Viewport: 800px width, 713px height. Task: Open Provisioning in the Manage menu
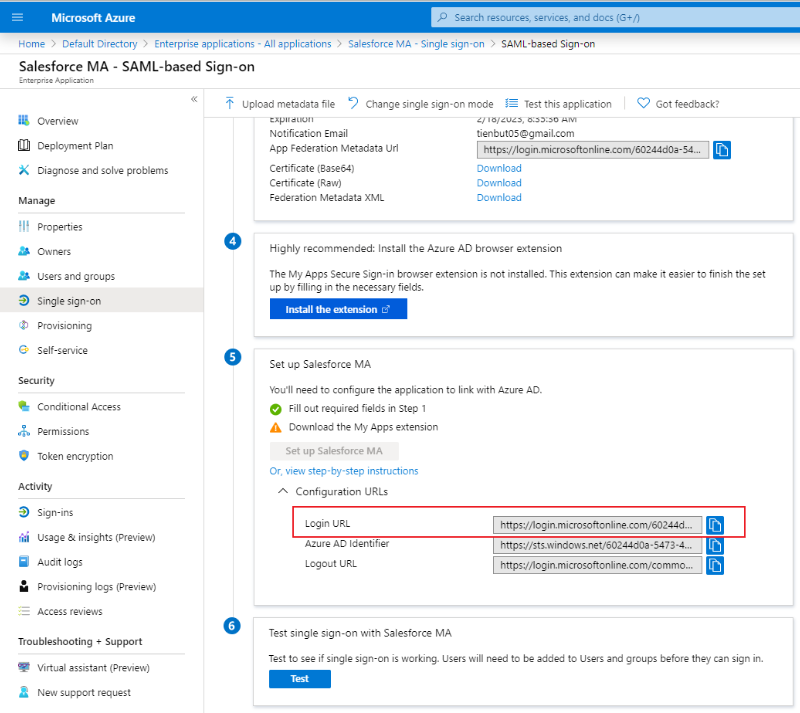click(x=64, y=326)
